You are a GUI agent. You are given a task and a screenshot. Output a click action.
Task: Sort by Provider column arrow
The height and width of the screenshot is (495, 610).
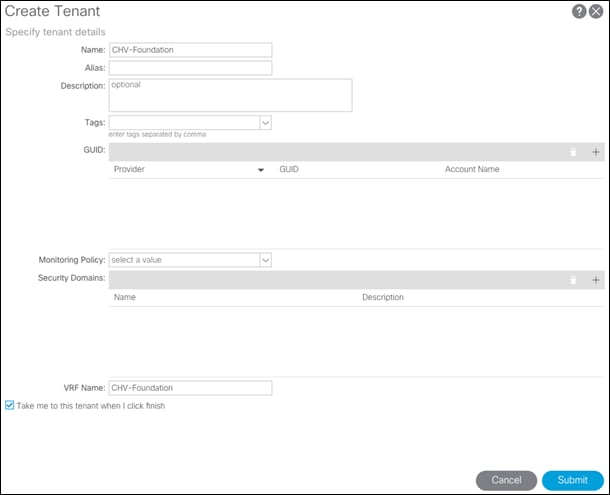(x=261, y=170)
